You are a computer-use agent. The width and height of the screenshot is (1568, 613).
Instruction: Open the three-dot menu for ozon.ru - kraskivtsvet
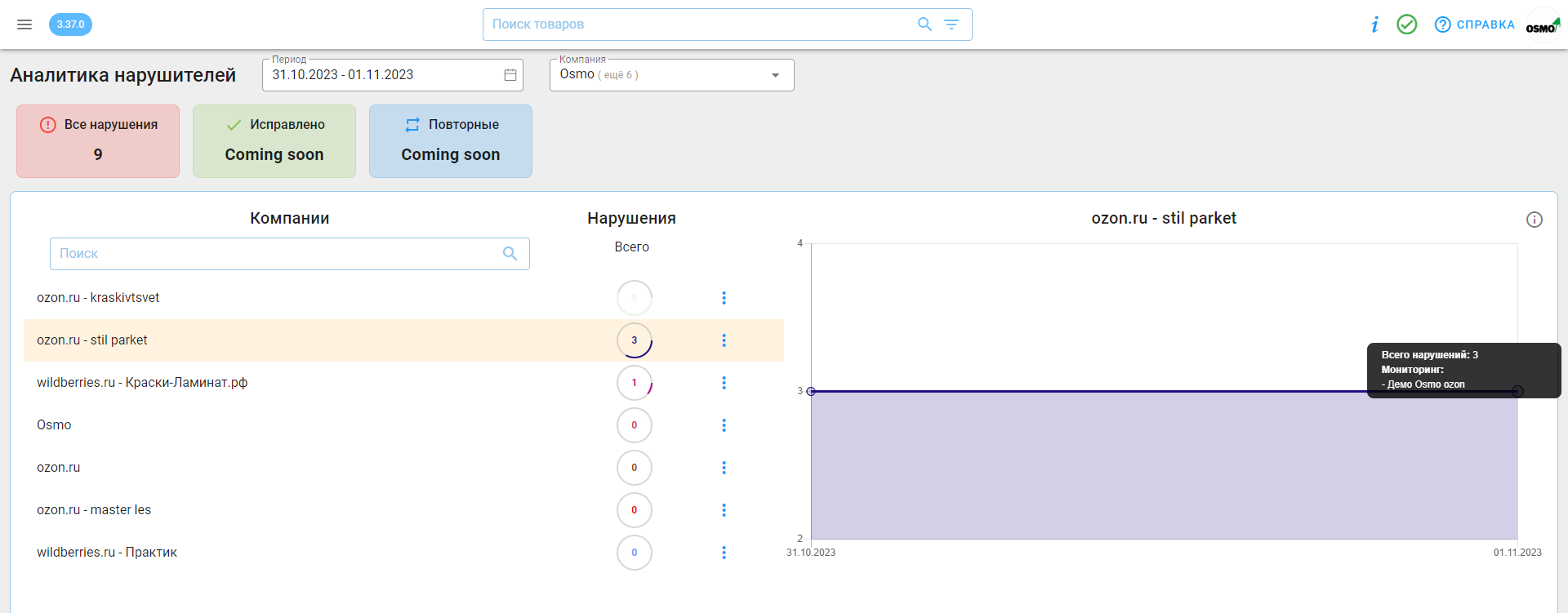(724, 298)
